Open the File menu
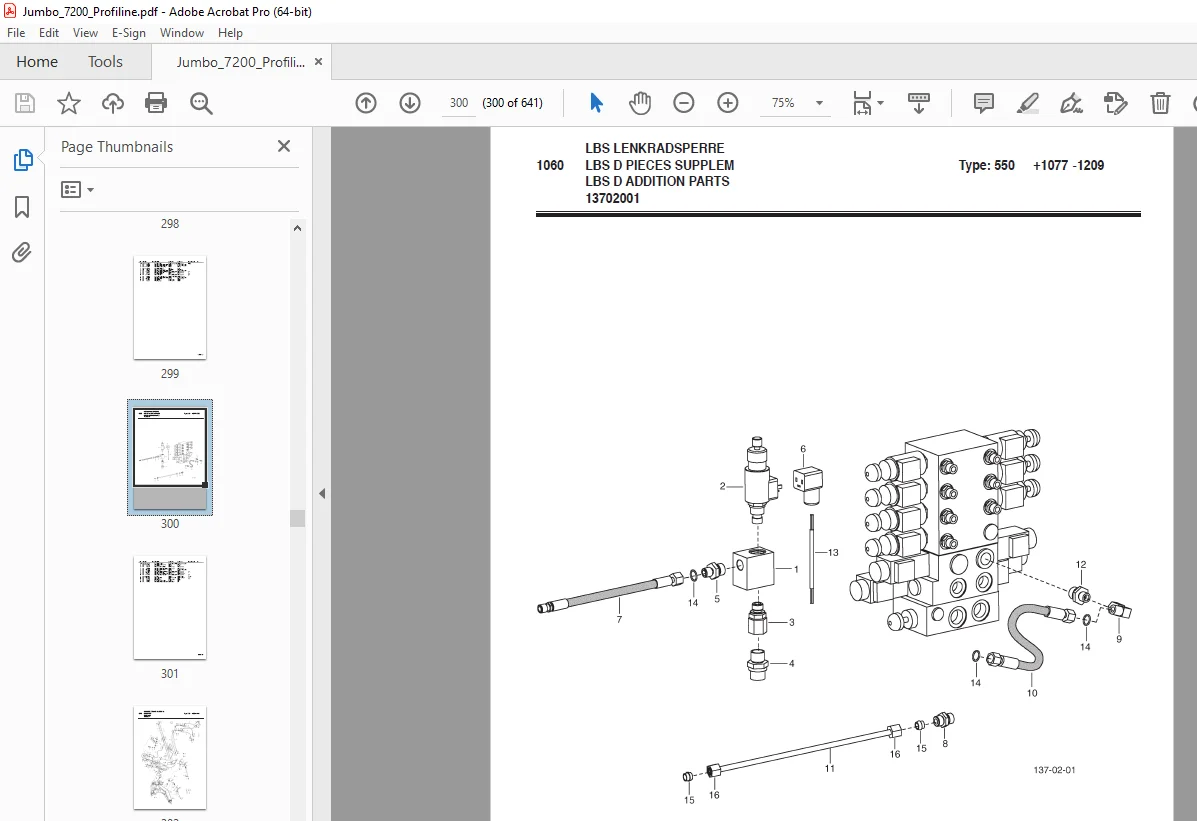The width and height of the screenshot is (1197, 821). pyautogui.click(x=16, y=33)
